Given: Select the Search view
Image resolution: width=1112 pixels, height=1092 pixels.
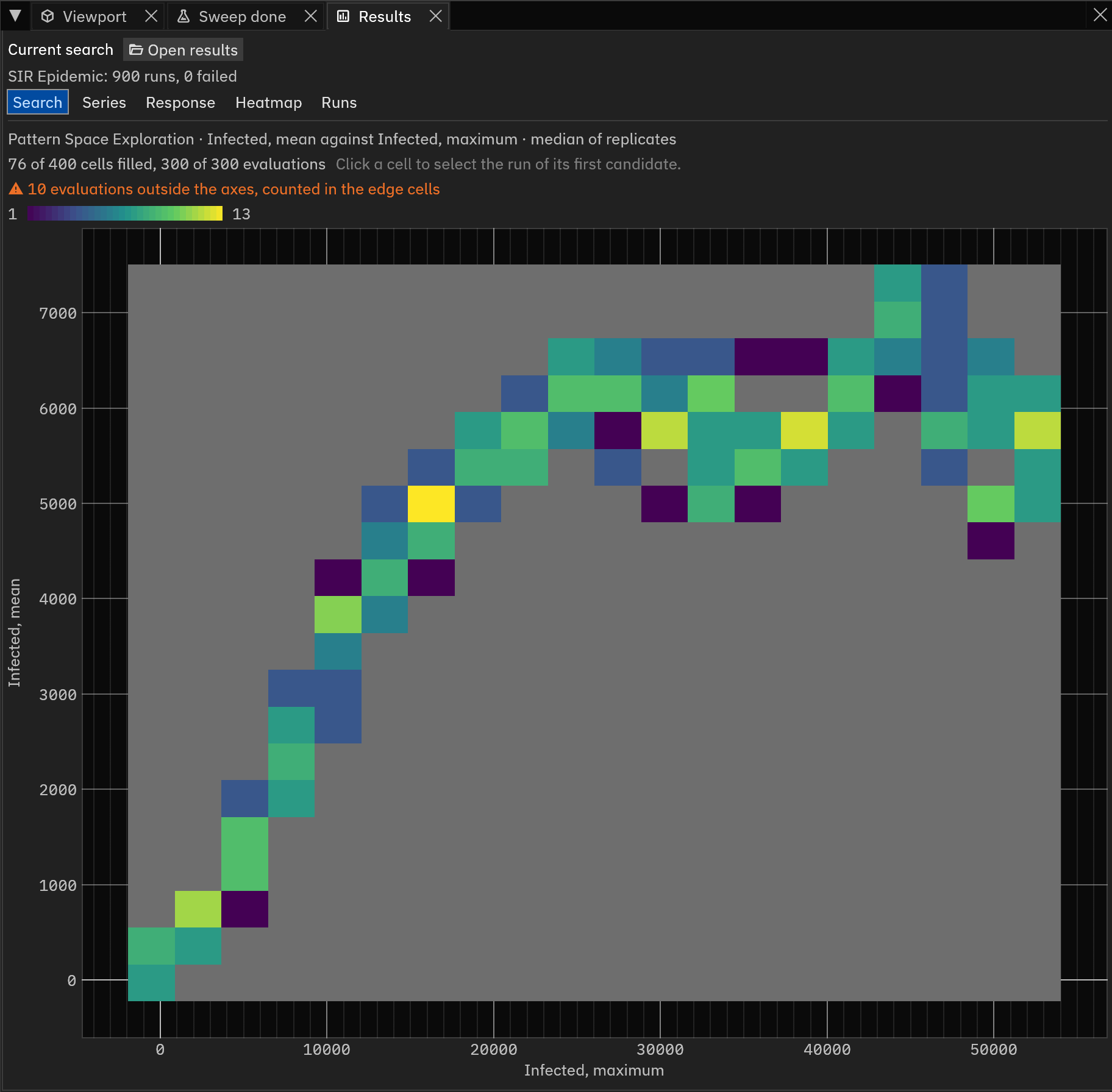Looking at the screenshot, I should 38,102.
